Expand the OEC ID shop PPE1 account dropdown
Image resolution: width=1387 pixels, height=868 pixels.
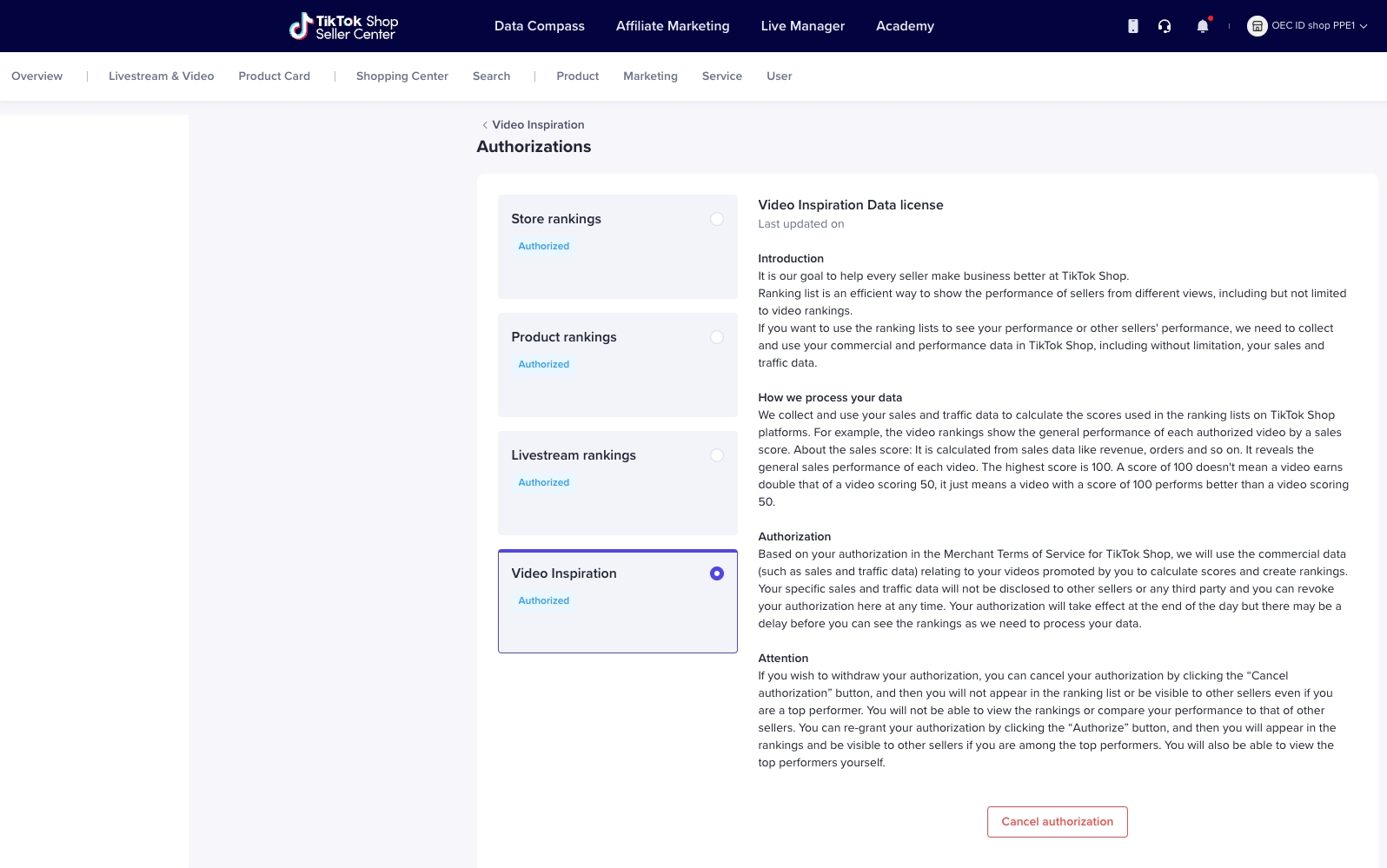pyautogui.click(x=1363, y=26)
